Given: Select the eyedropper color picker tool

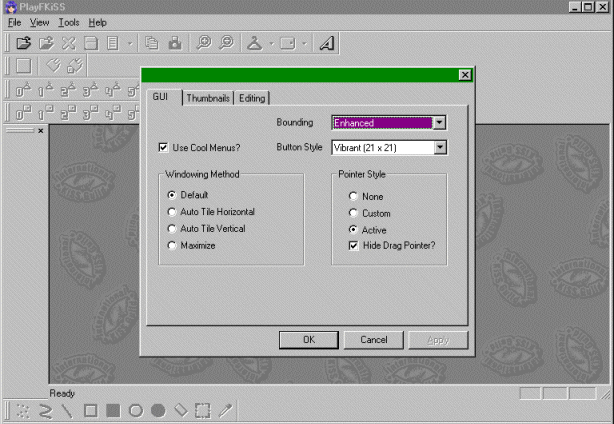Looking at the screenshot, I should pos(226,410).
